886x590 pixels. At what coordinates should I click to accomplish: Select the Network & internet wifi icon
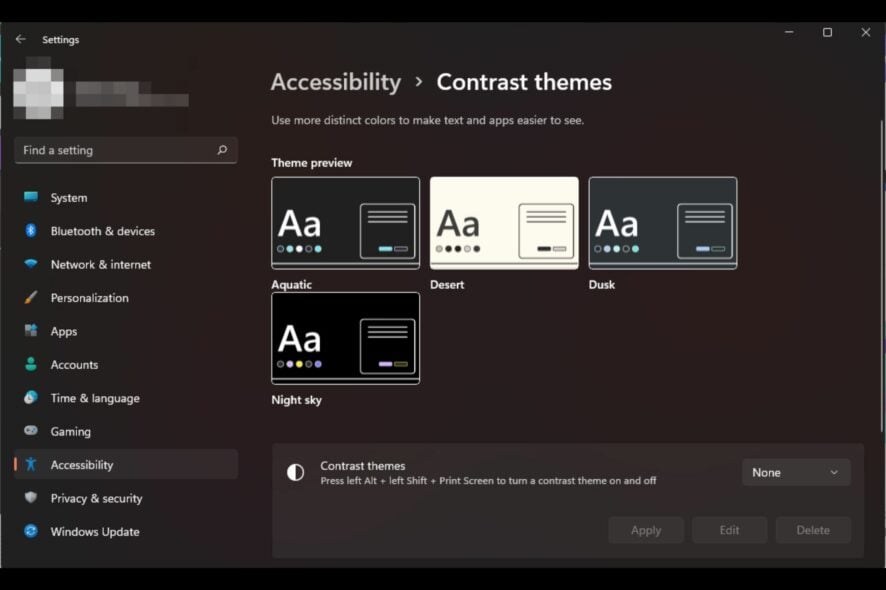tap(31, 264)
